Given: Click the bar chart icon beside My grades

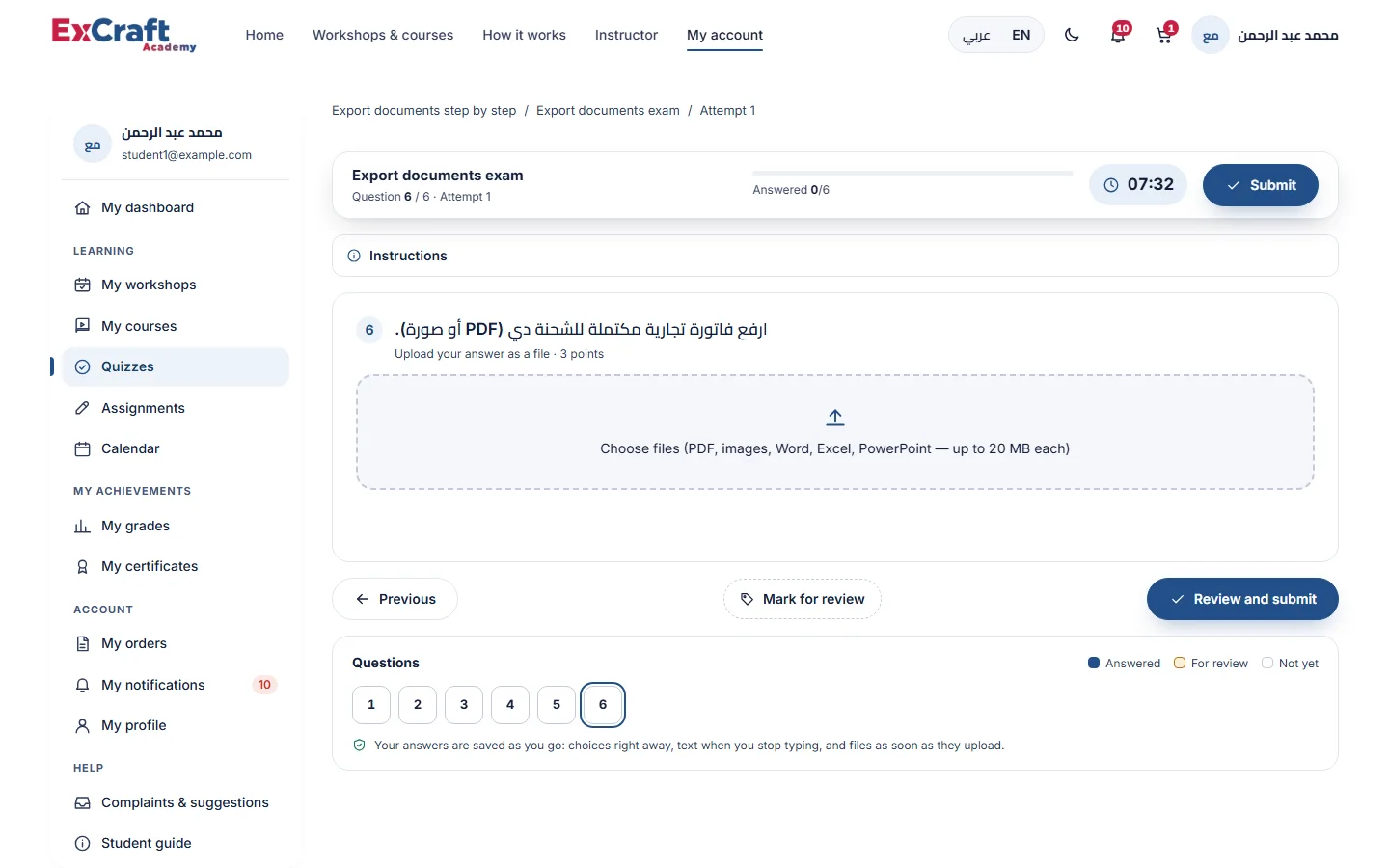Looking at the screenshot, I should point(83,526).
